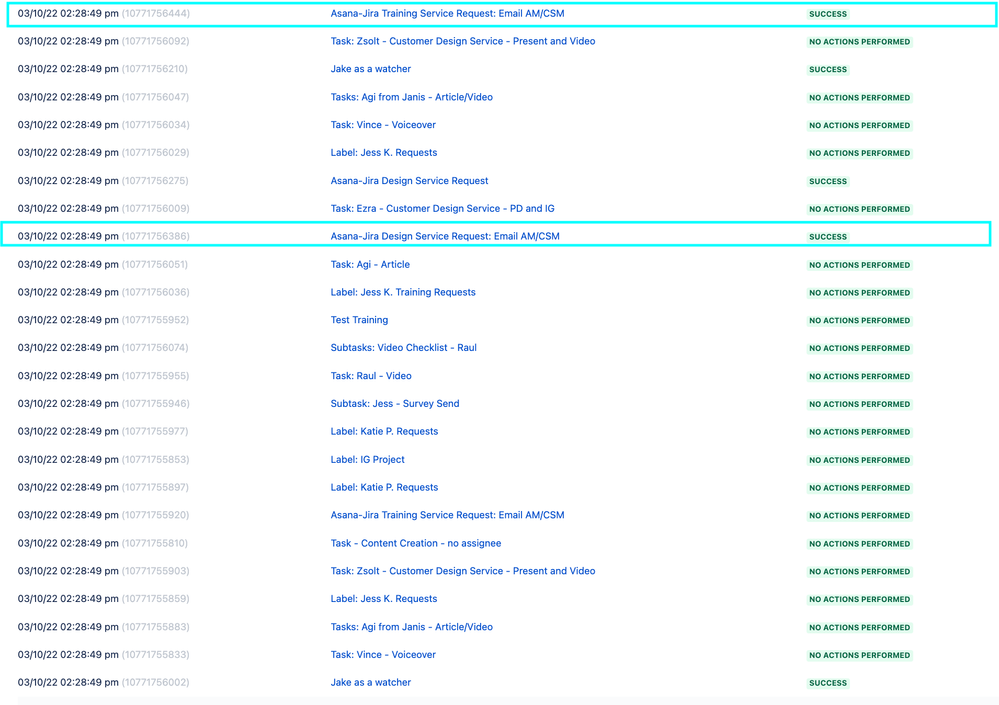
Task: Open Label: Katie P. Requests link, entry 10771755897
Action: (x=384, y=487)
